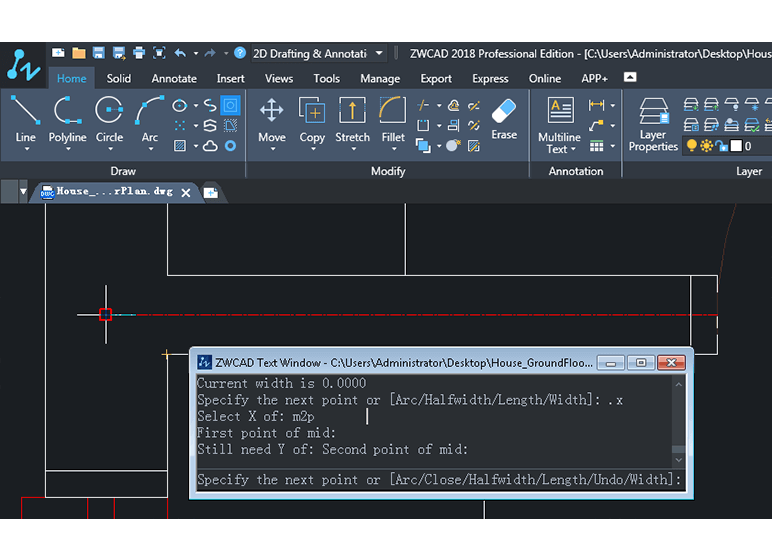
Task: Click the Undo arrow icon
Action: coord(180,53)
